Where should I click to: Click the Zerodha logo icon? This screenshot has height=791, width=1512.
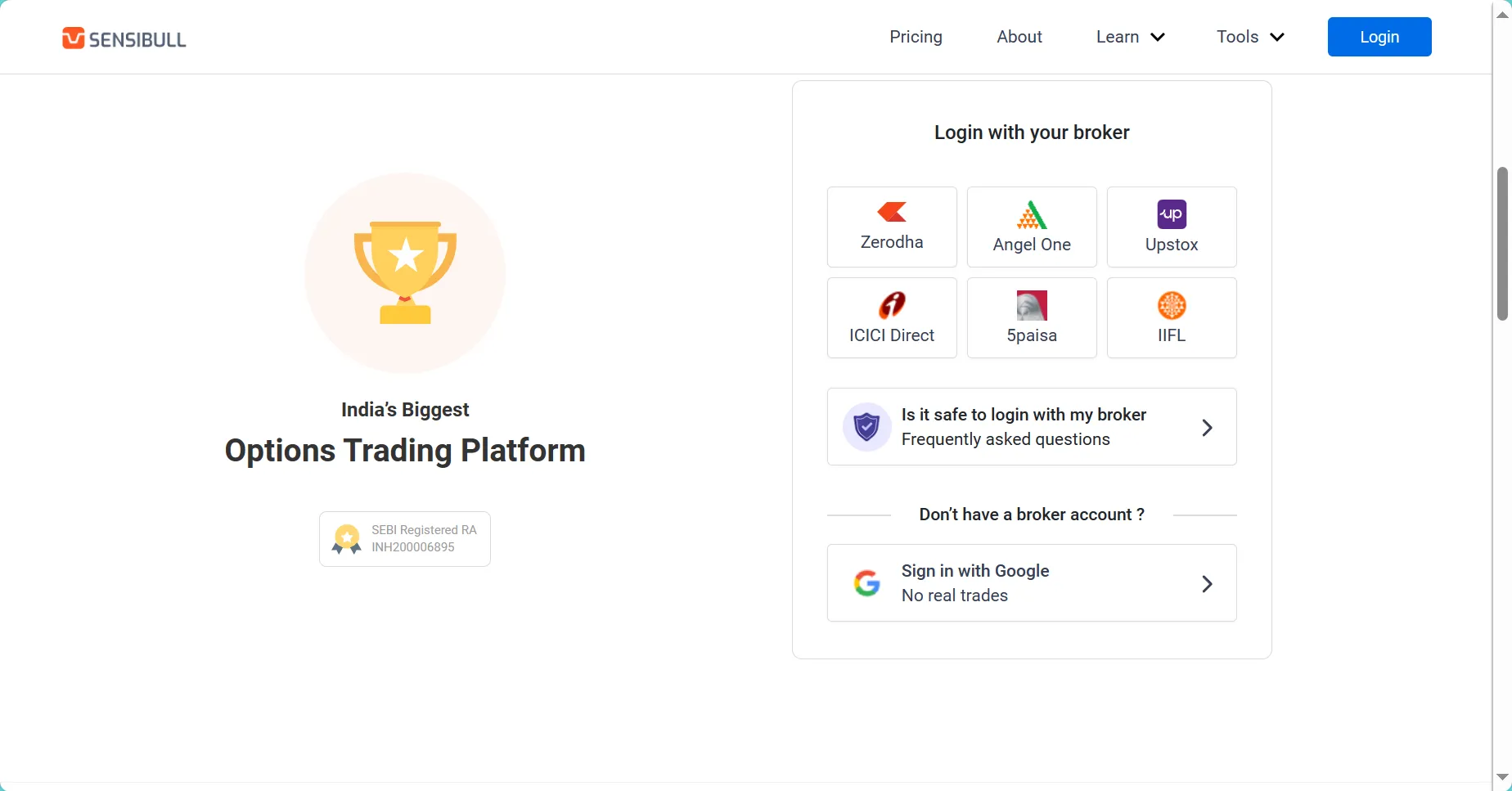pyautogui.click(x=892, y=213)
